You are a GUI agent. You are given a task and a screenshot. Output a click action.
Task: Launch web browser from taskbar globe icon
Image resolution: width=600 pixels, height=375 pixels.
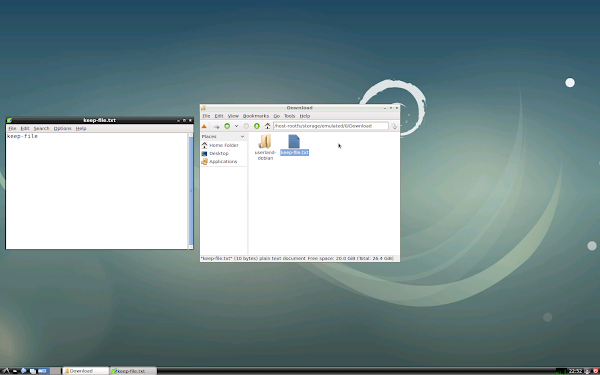click(x=23, y=371)
